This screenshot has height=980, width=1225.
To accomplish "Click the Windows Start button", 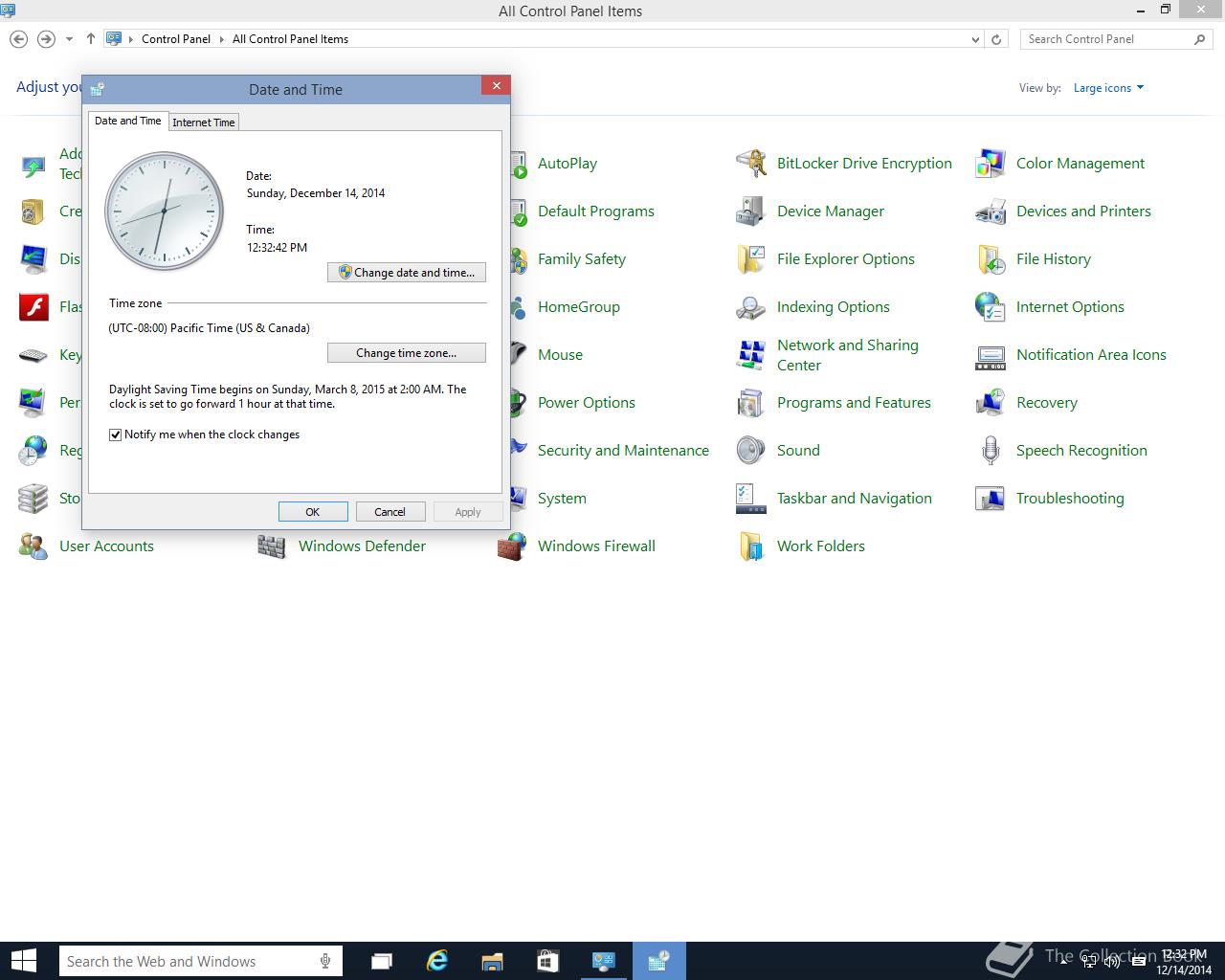I will pyautogui.click(x=23, y=961).
